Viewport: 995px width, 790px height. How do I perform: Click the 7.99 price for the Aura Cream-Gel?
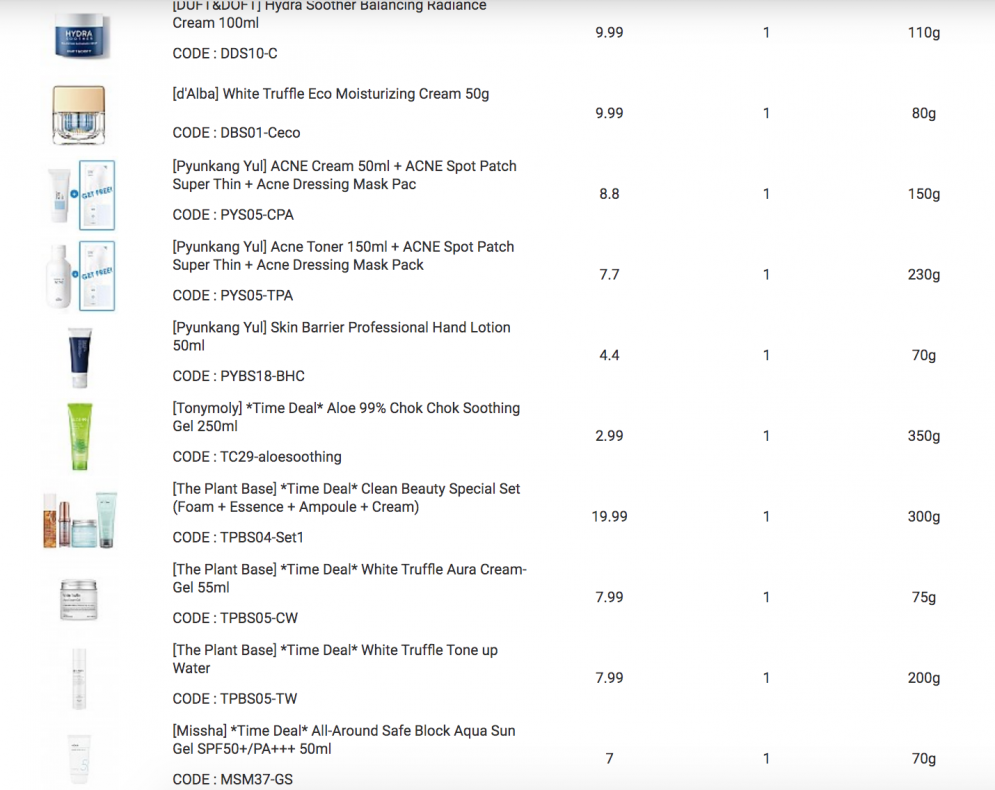(x=609, y=596)
